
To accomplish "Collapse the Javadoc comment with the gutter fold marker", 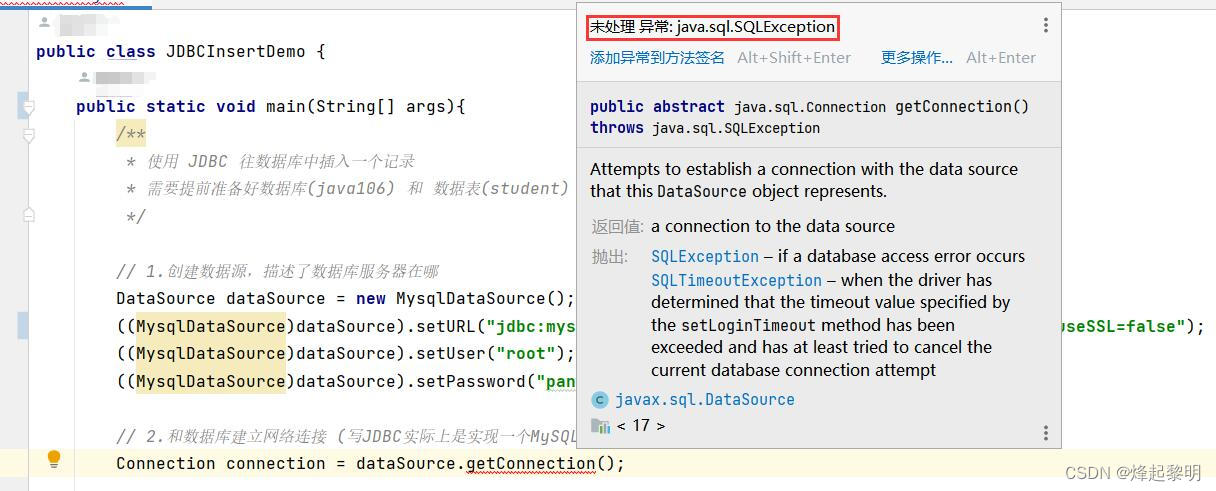I will click(29, 134).
